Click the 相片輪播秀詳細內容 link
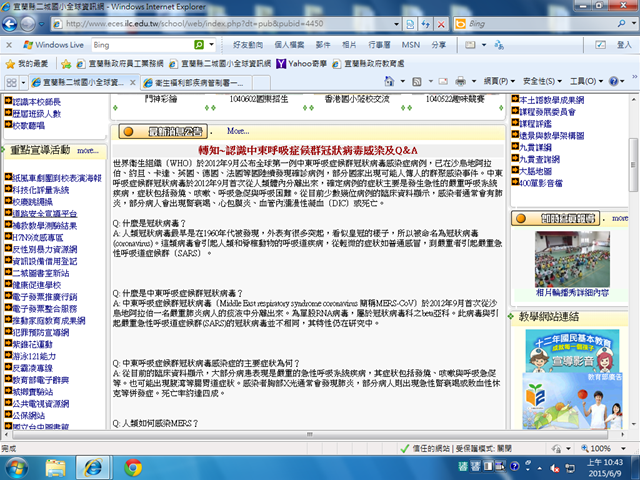Viewport: 640px width, 480px height. click(572, 293)
